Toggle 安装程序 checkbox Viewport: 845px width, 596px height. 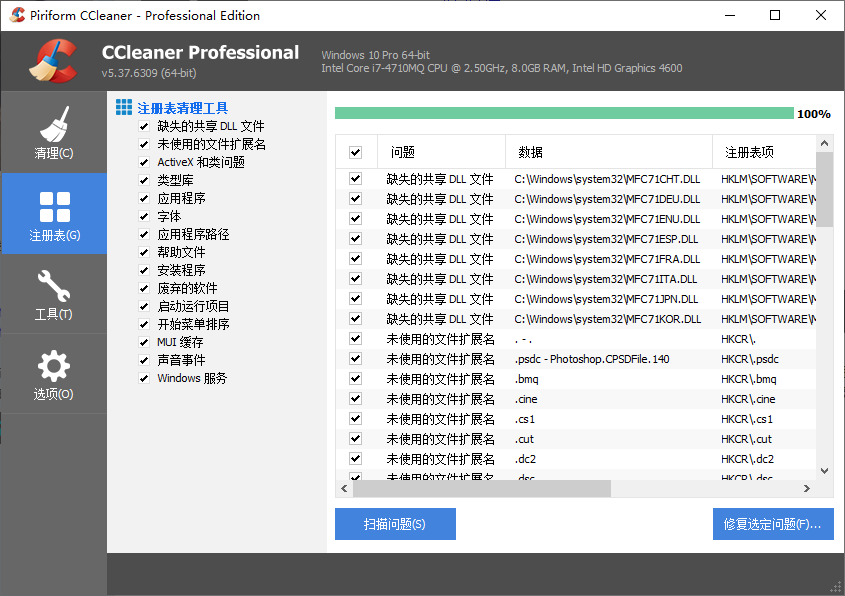click(144, 271)
